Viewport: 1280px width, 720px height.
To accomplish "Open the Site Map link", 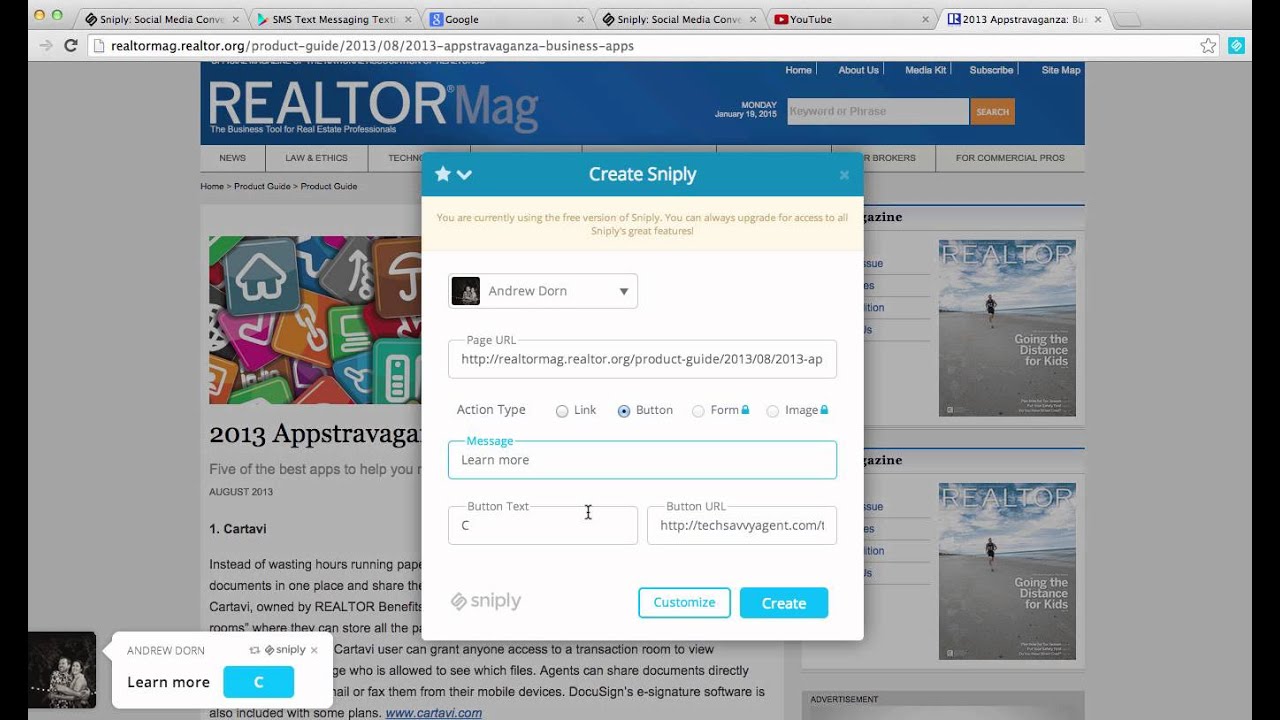I will (1061, 70).
